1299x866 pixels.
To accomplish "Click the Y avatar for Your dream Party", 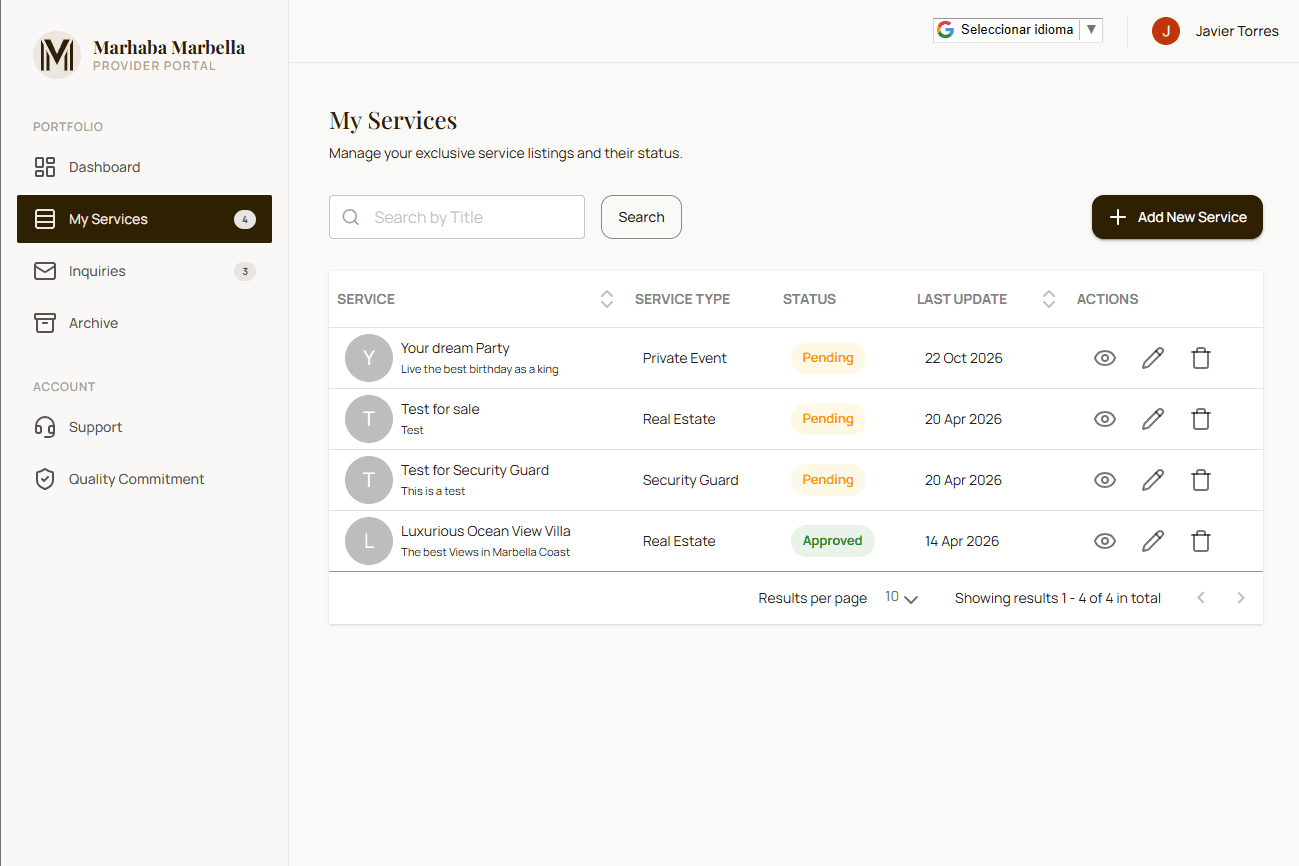I will (x=369, y=358).
